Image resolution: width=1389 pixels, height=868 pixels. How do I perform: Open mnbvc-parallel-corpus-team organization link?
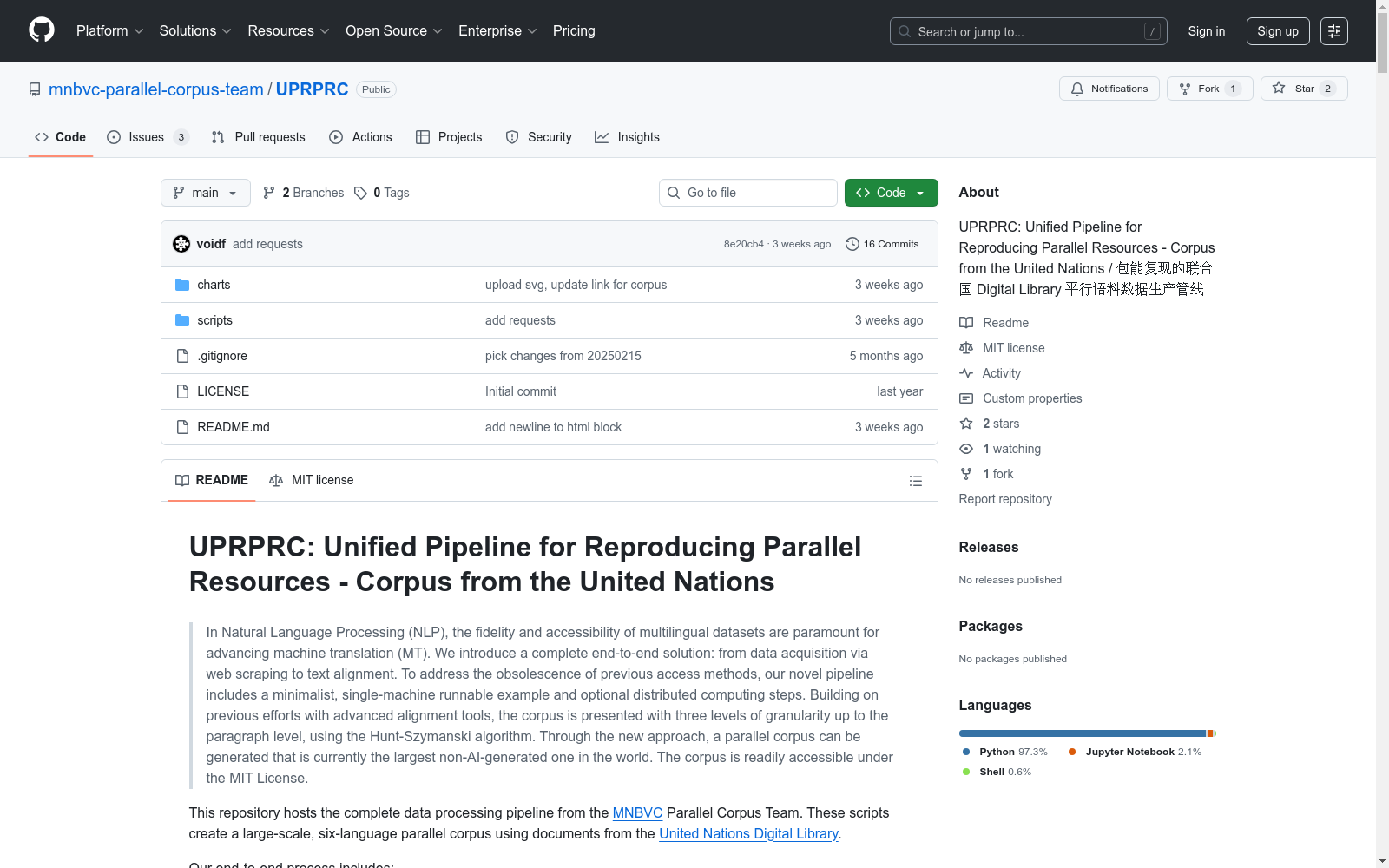tap(156, 89)
